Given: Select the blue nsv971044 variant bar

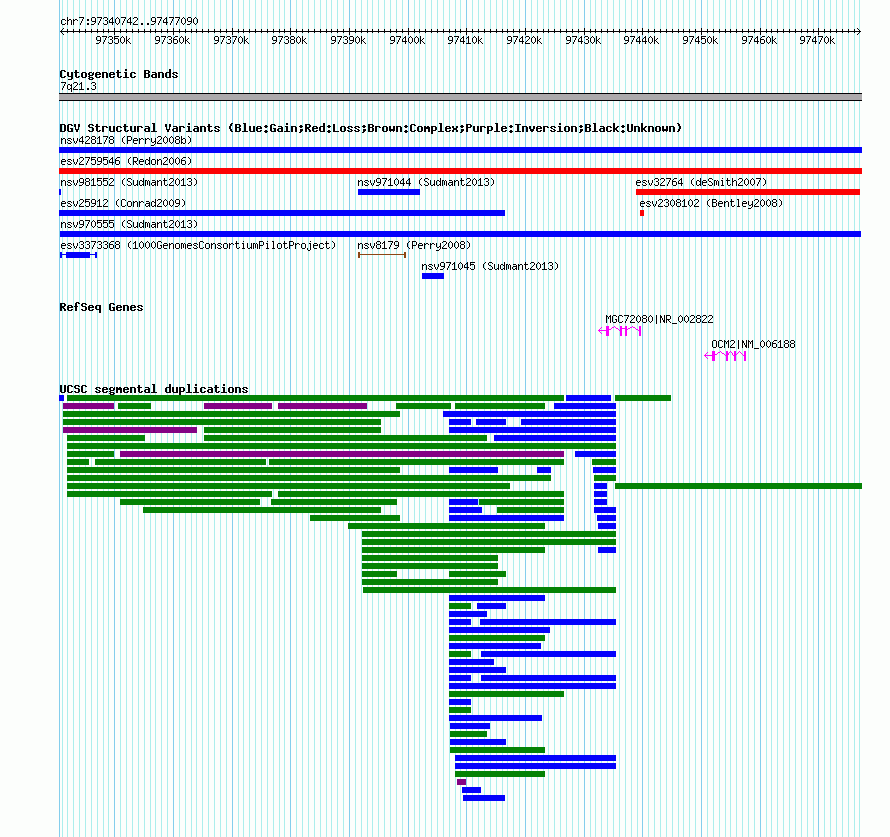Looking at the screenshot, I should point(389,192).
